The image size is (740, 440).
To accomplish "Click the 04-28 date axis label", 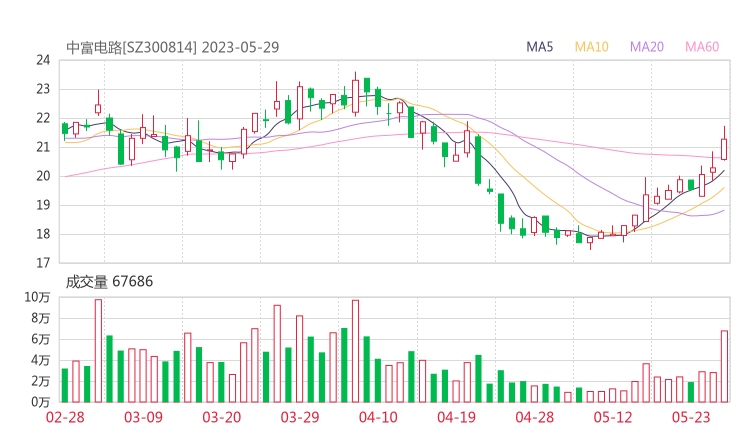I will pyautogui.click(x=535, y=417).
